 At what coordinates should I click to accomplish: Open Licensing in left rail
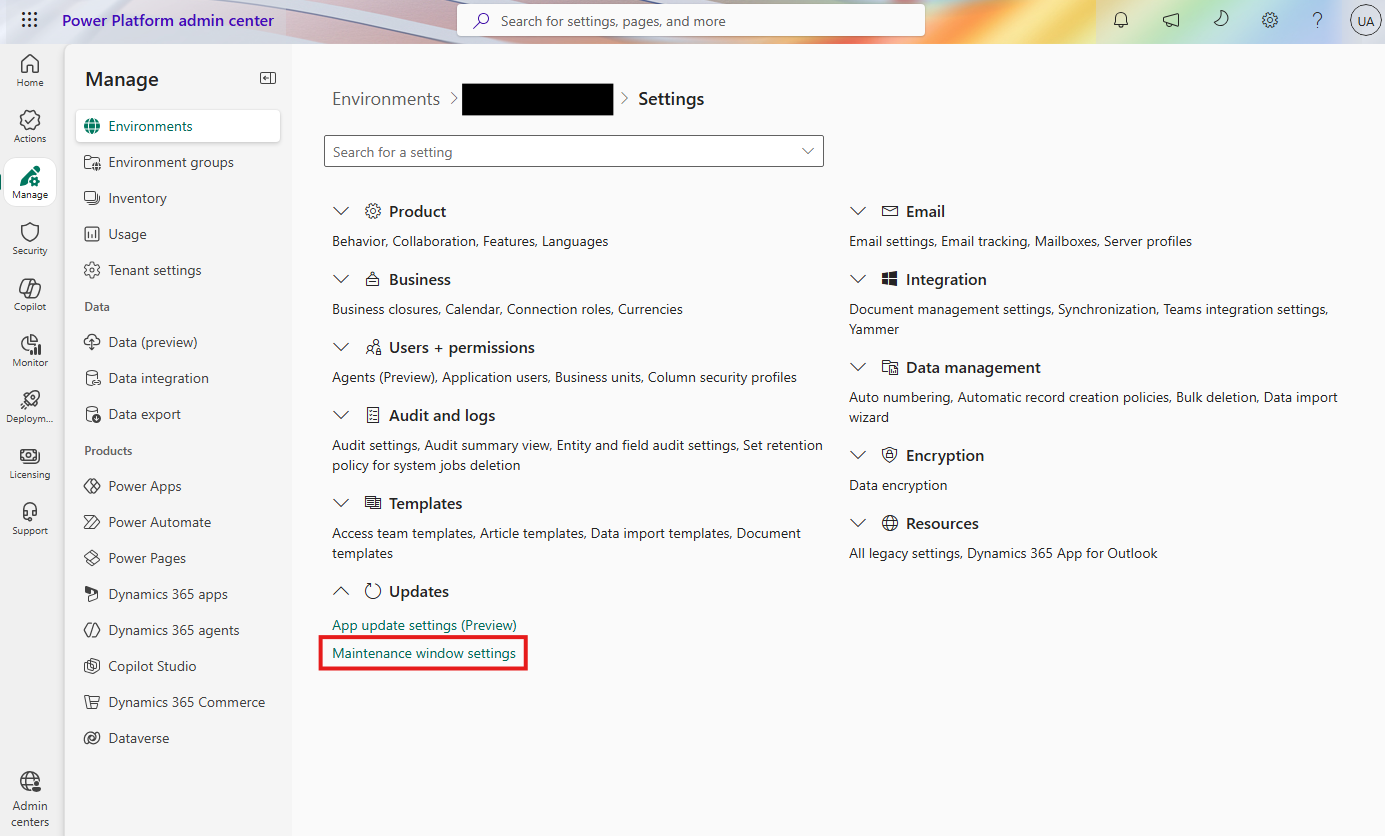(x=30, y=463)
